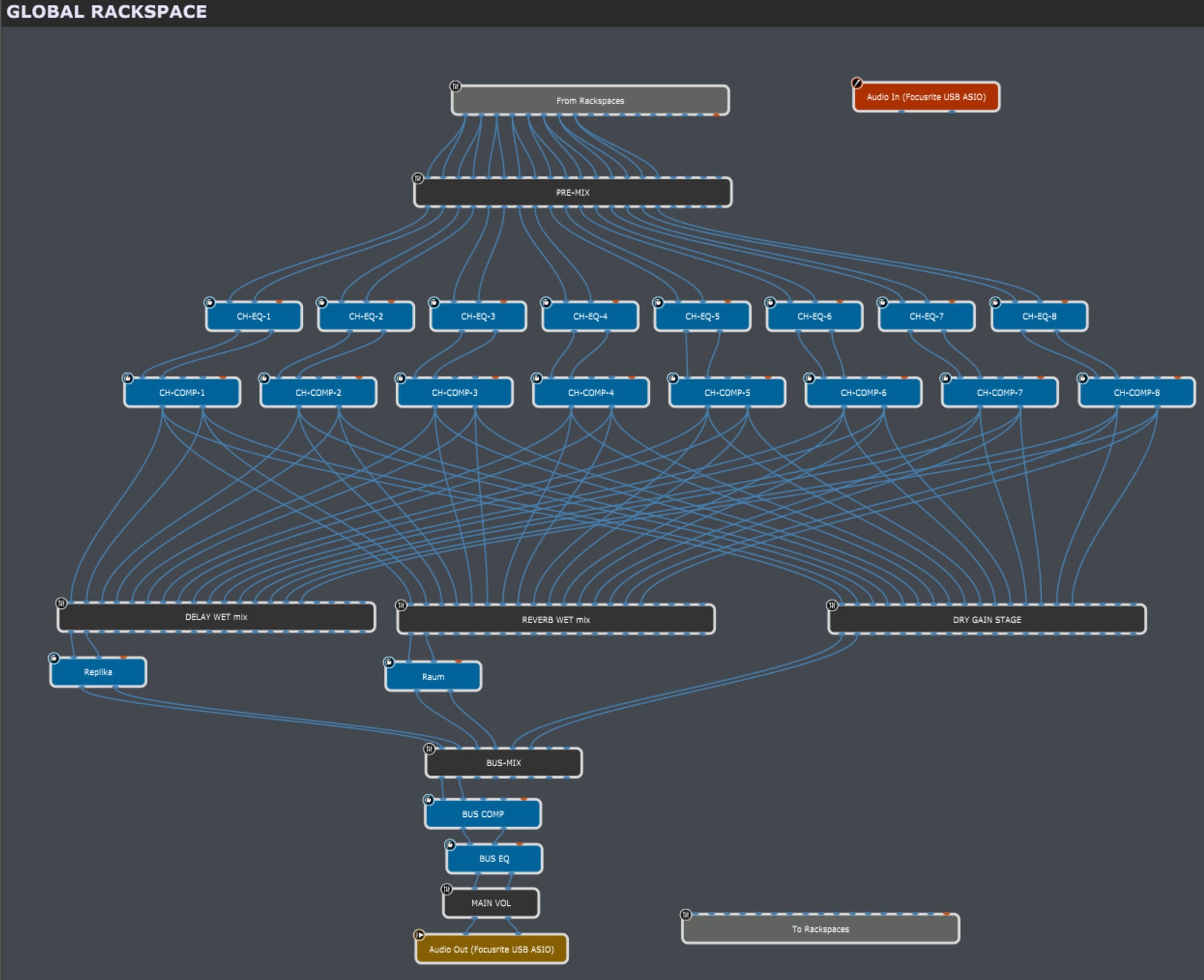The width and height of the screenshot is (1204, 980).
Task: Select the BUS EQ plugin block
Action: tap(494, 859)
